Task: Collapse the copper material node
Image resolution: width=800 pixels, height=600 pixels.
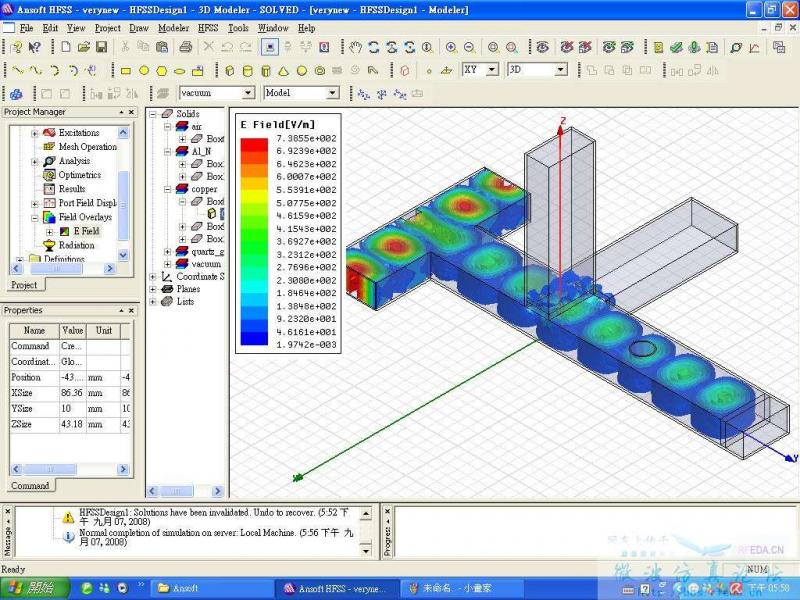Action: coord(167,189)
